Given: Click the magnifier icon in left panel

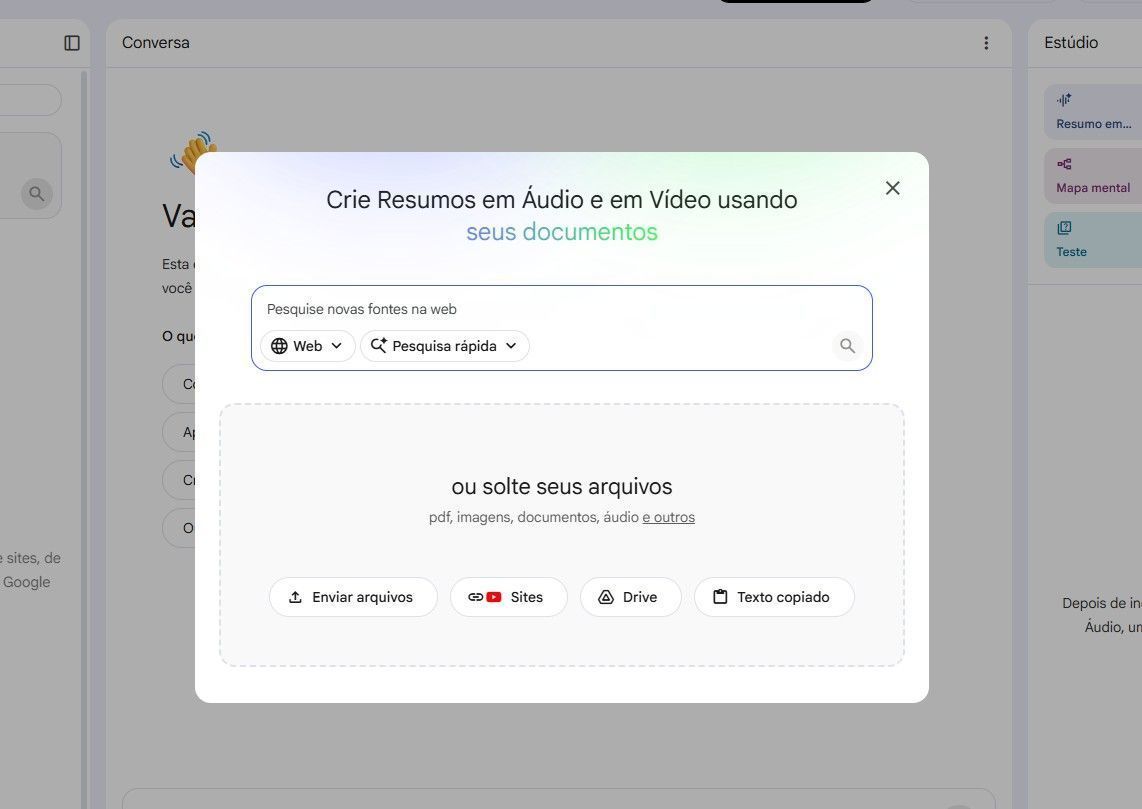Looking at the screenshot, I should (x=36, y=194).
